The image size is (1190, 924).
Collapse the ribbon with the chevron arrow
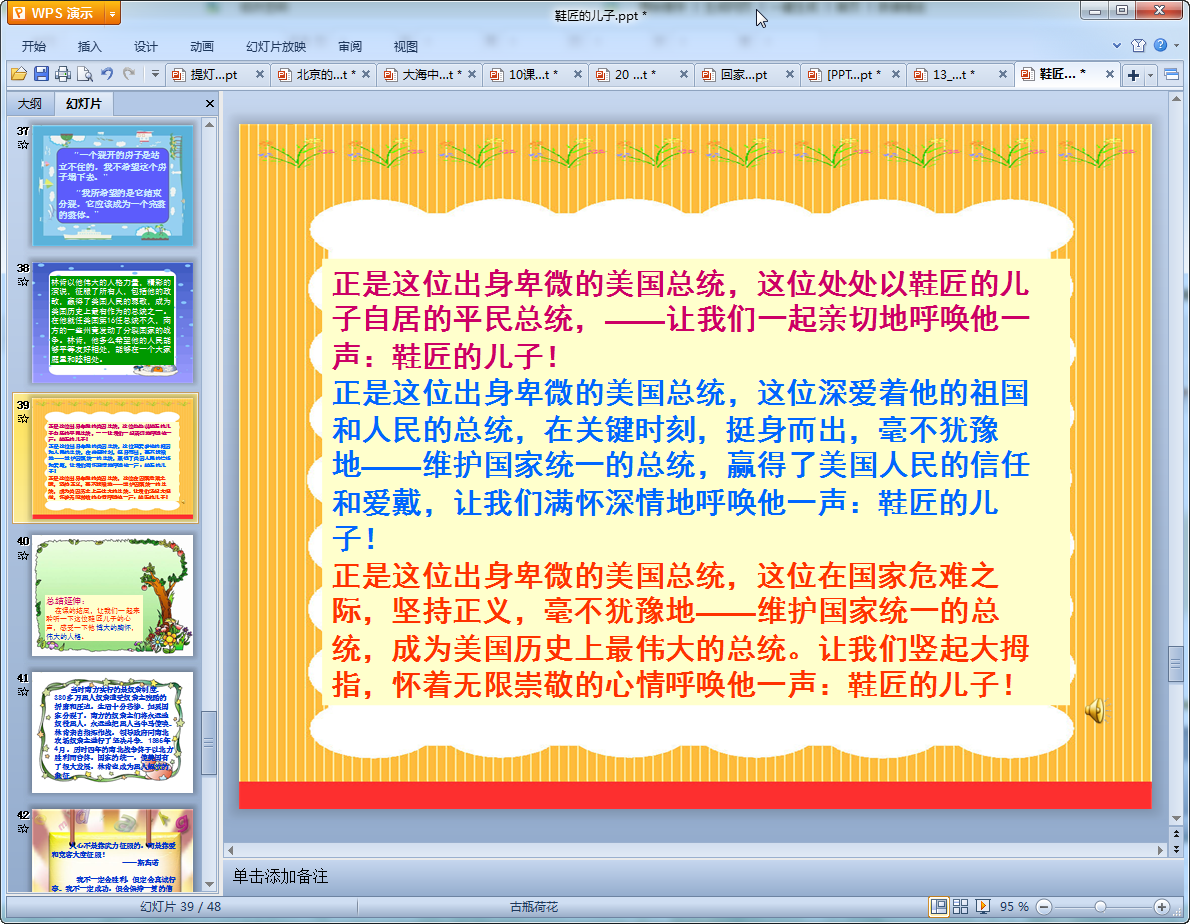click(x=1117, y=46)
